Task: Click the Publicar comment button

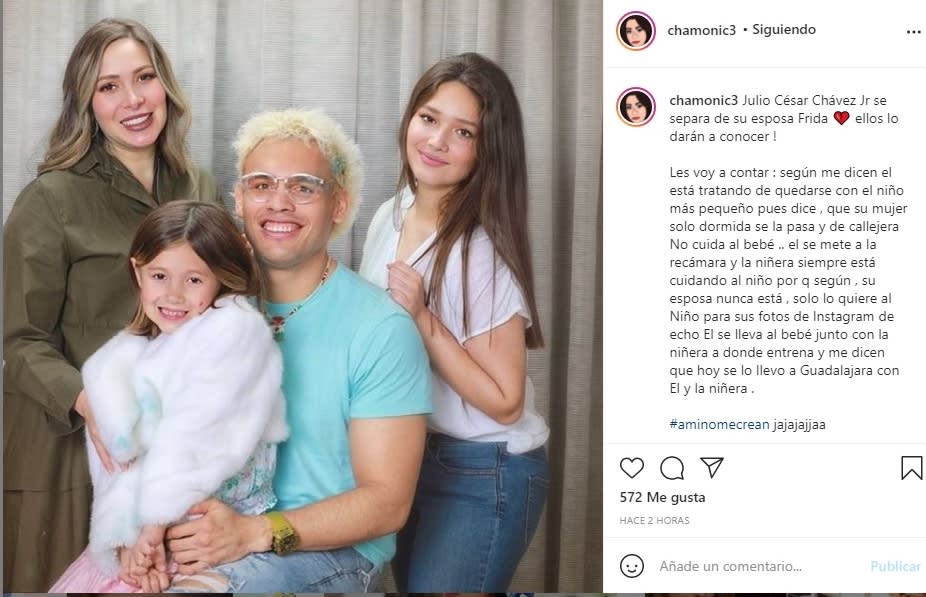Action: coord(895,566)
